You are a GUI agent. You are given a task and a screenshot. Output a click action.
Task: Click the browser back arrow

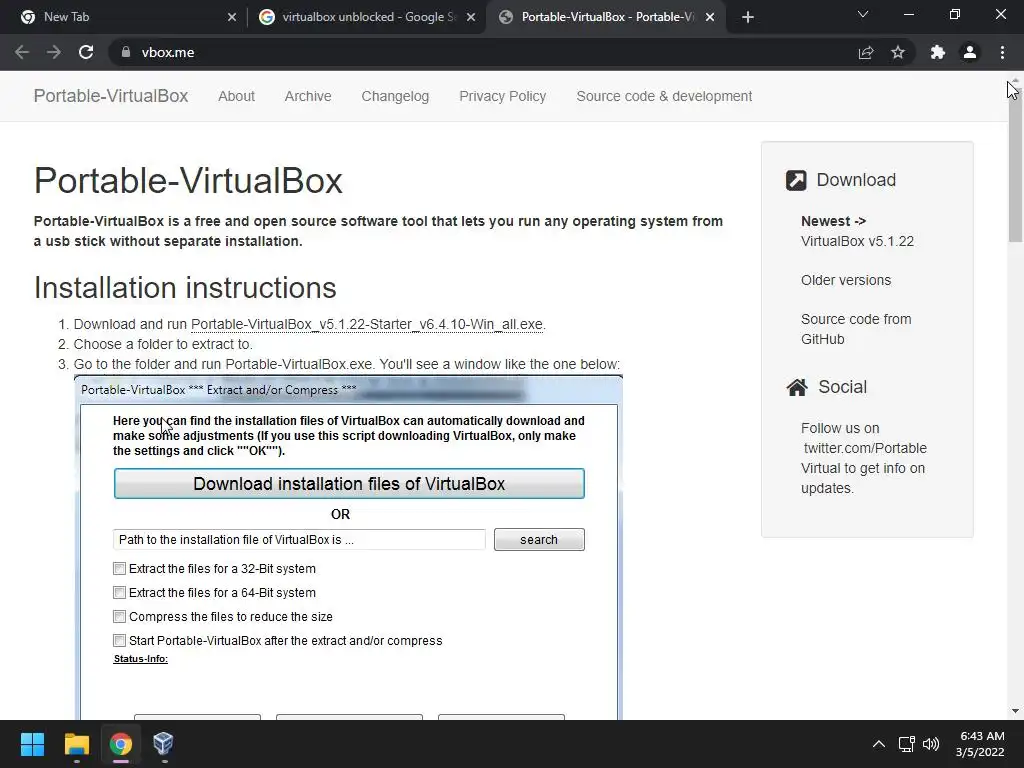(x=22, y=52)
